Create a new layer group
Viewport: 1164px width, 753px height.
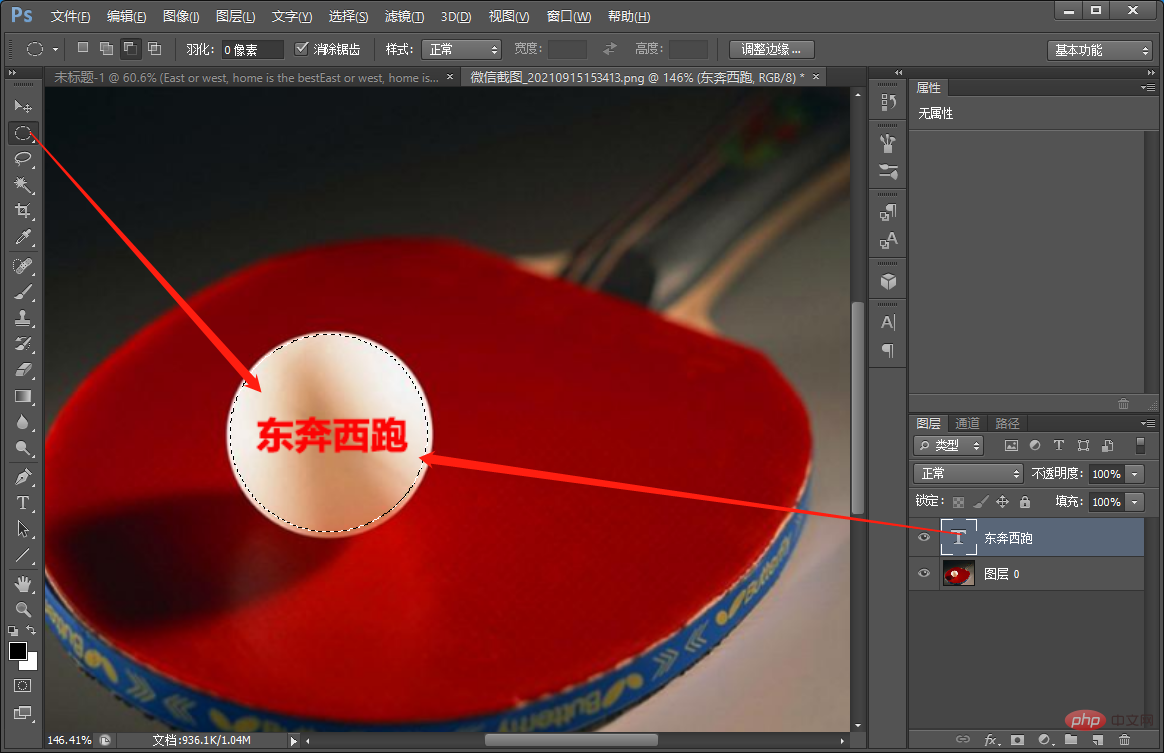1070,740
